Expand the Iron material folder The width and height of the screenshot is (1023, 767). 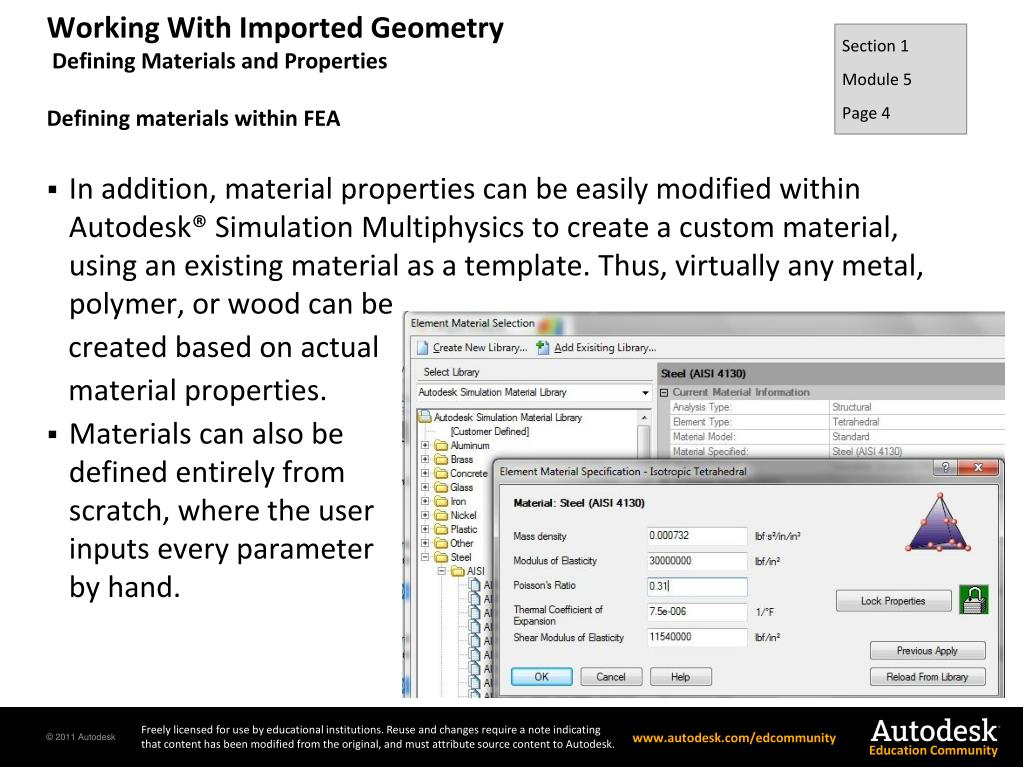(x=425, y=502)
